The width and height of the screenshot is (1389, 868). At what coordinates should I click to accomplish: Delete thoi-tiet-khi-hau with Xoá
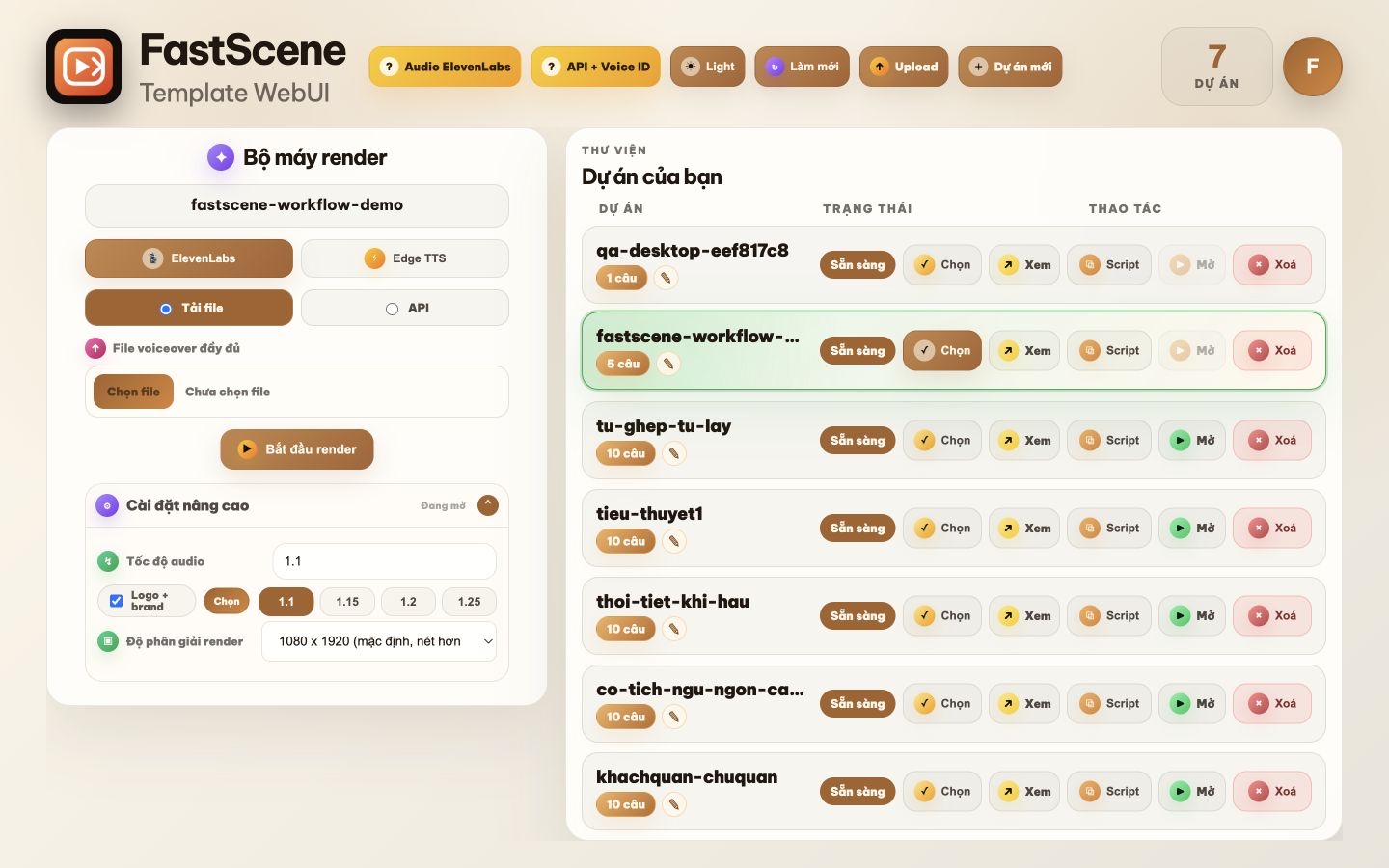(x=1272, y=616)
